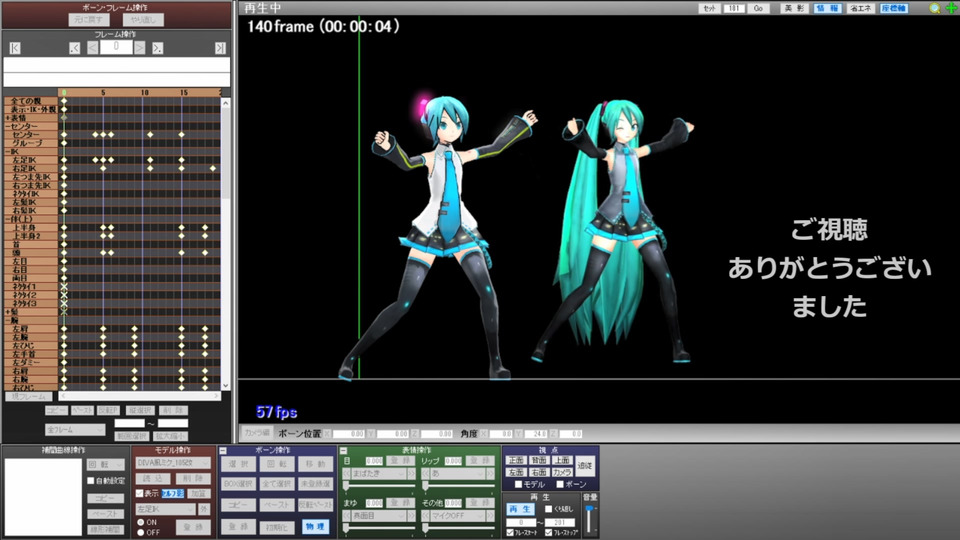Select IK OFF radio button

[x=141, y=532]
